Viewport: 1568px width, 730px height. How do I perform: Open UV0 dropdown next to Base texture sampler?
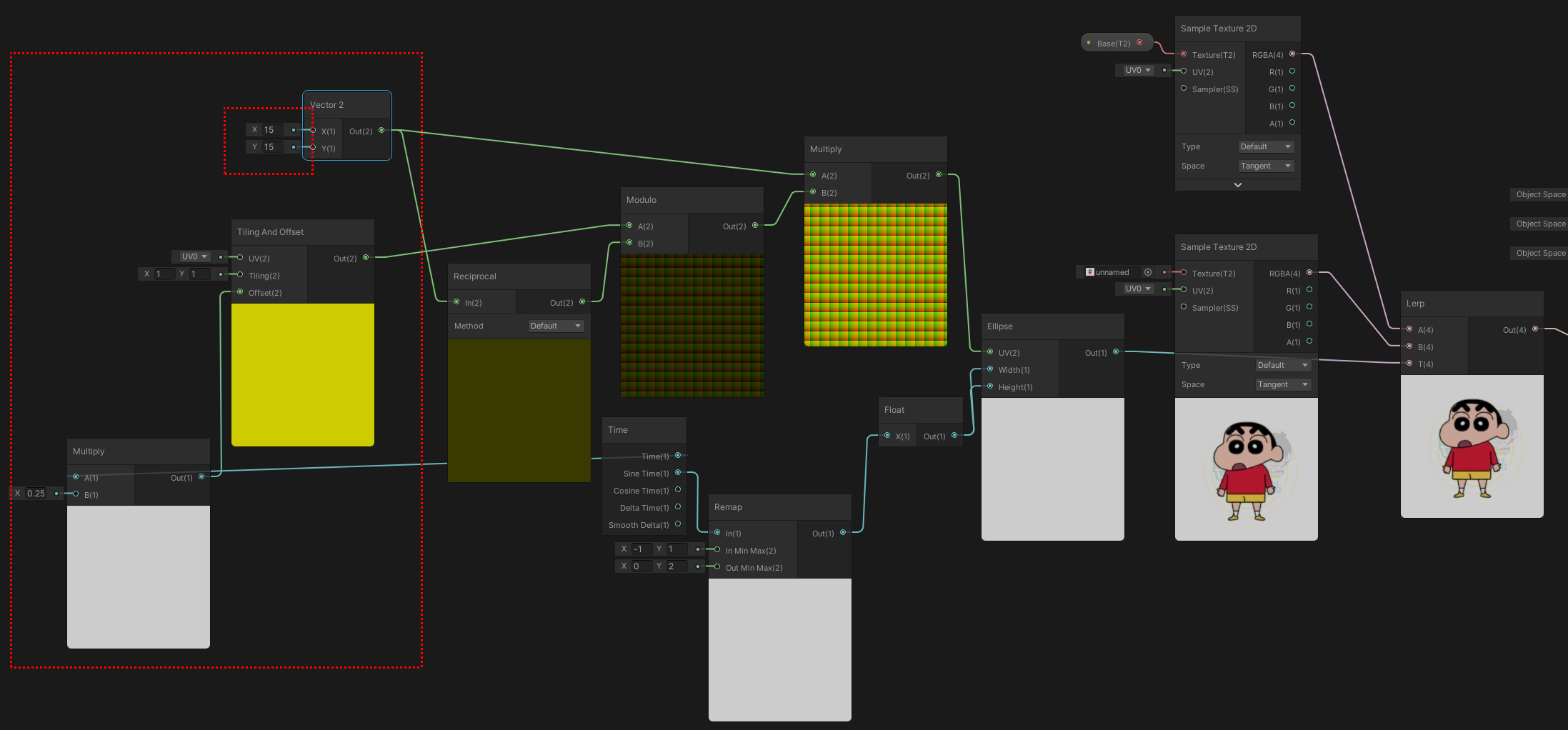(1138, 70)
